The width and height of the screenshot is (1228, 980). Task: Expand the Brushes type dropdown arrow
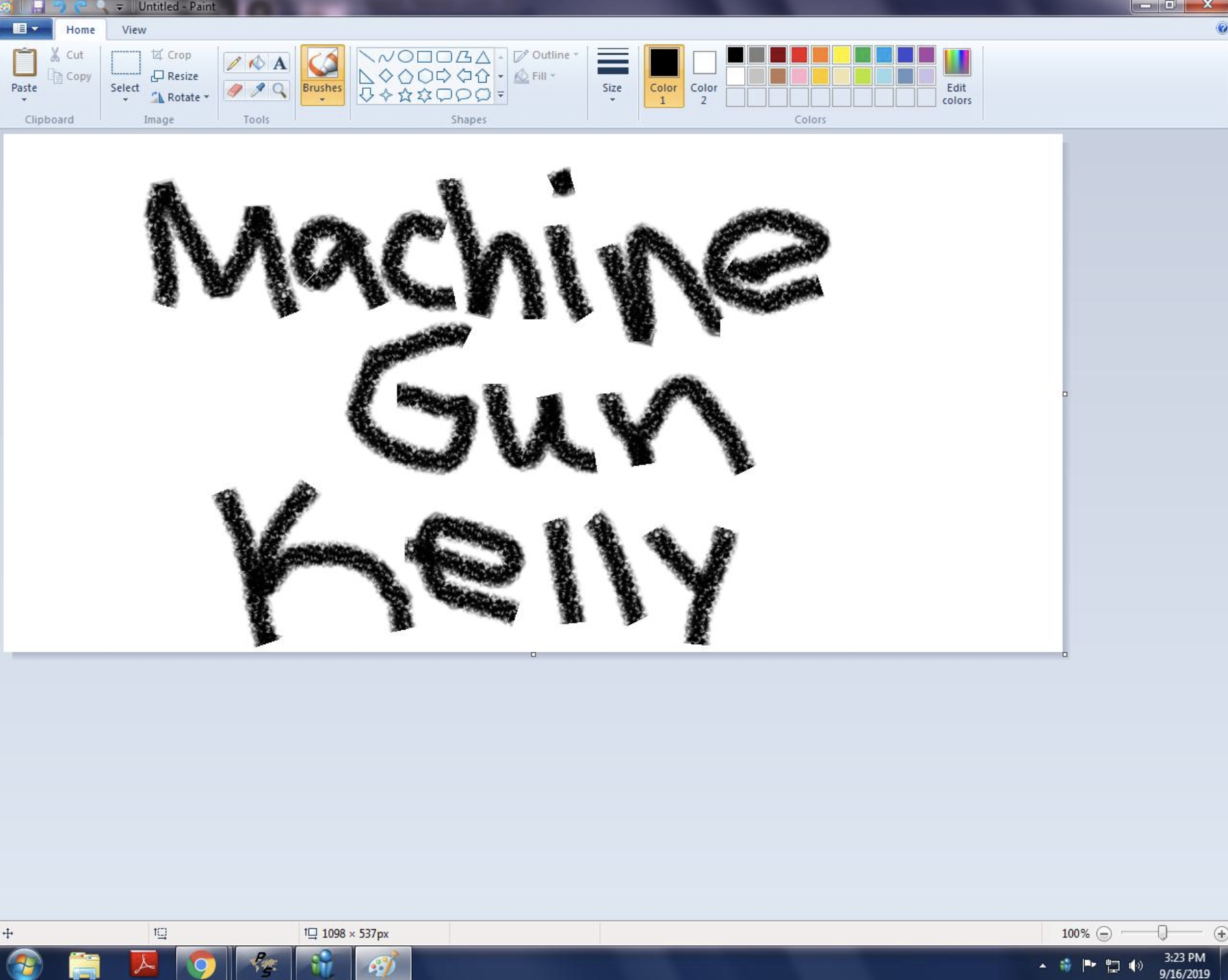pyautogui.click(x=322, y=99)
